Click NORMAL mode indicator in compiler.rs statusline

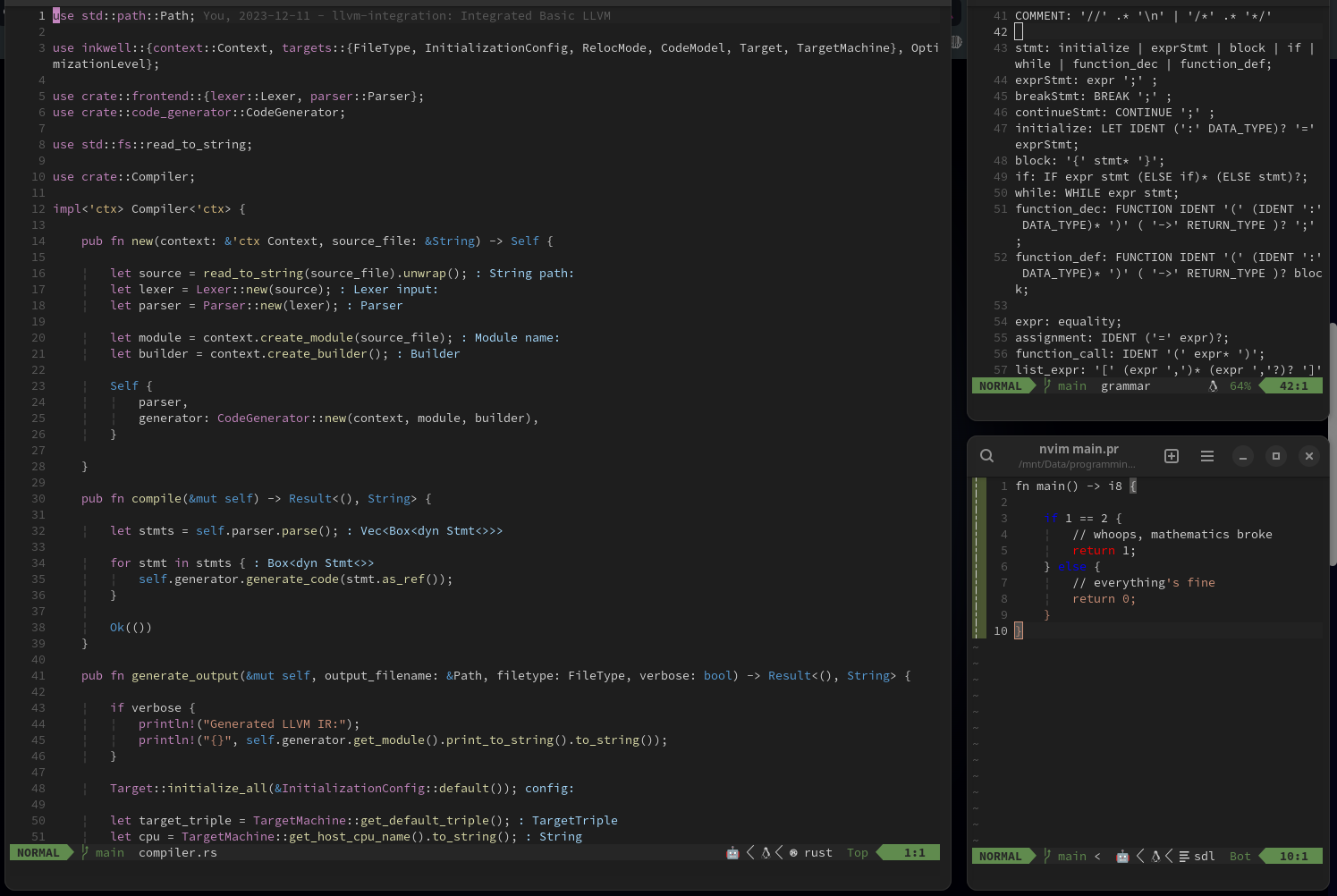pos(38,853)
